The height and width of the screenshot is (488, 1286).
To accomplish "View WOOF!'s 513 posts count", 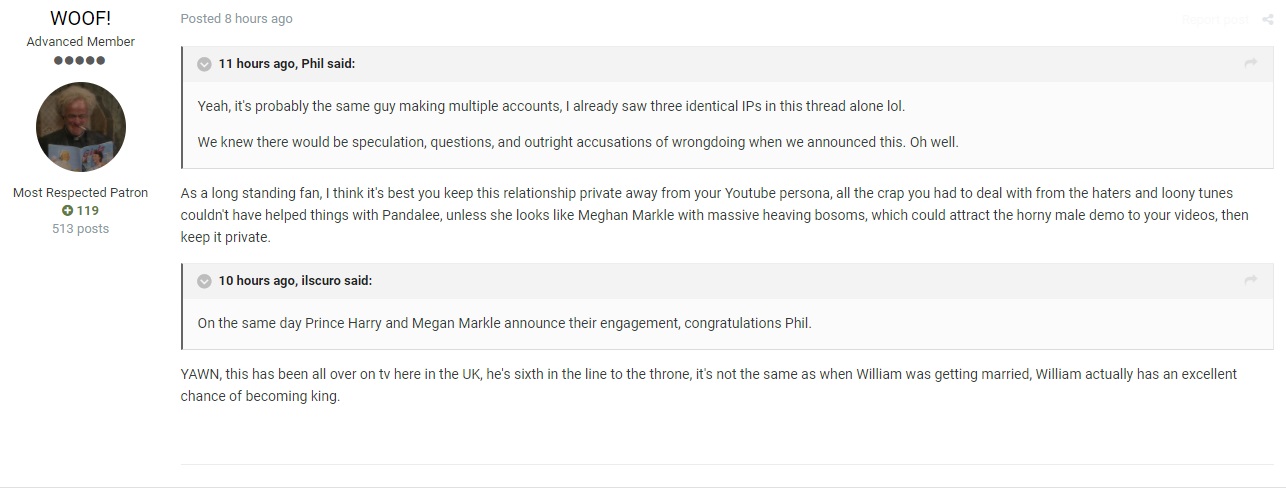I will [81, 229].
